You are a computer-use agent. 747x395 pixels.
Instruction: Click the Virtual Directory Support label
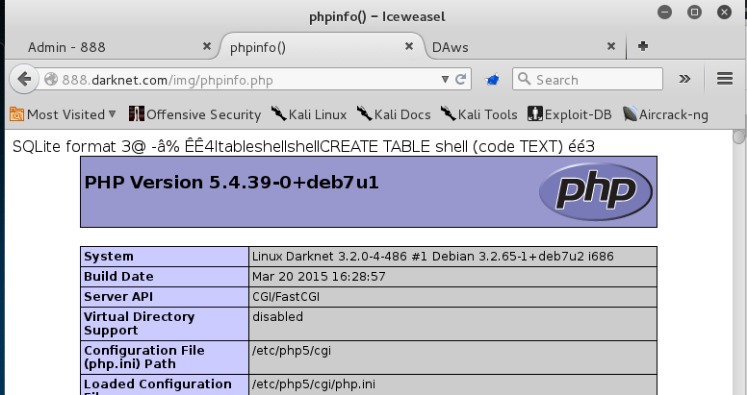point(139,324)
